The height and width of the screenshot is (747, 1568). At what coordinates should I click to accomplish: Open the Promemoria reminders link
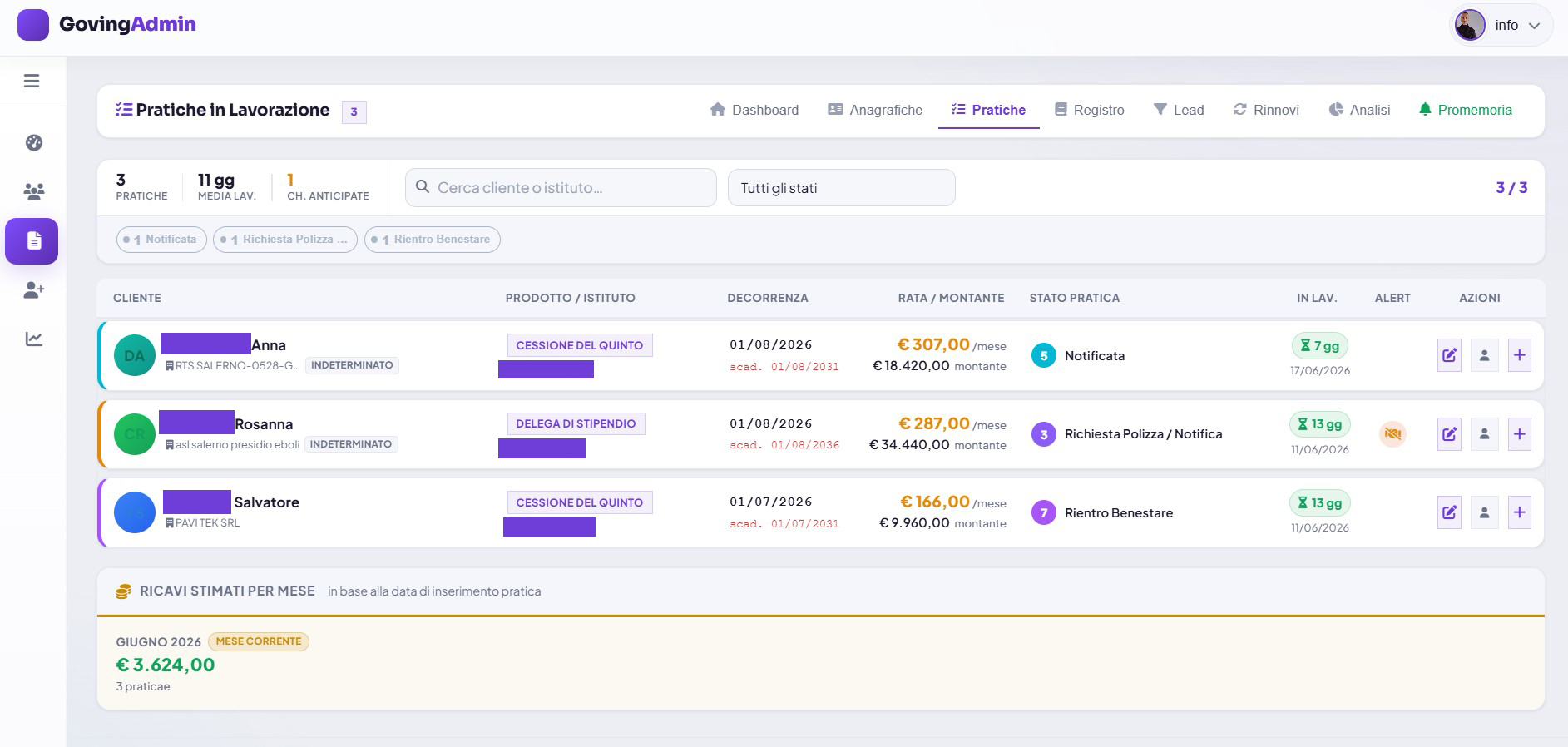(x=1466, y=110)
